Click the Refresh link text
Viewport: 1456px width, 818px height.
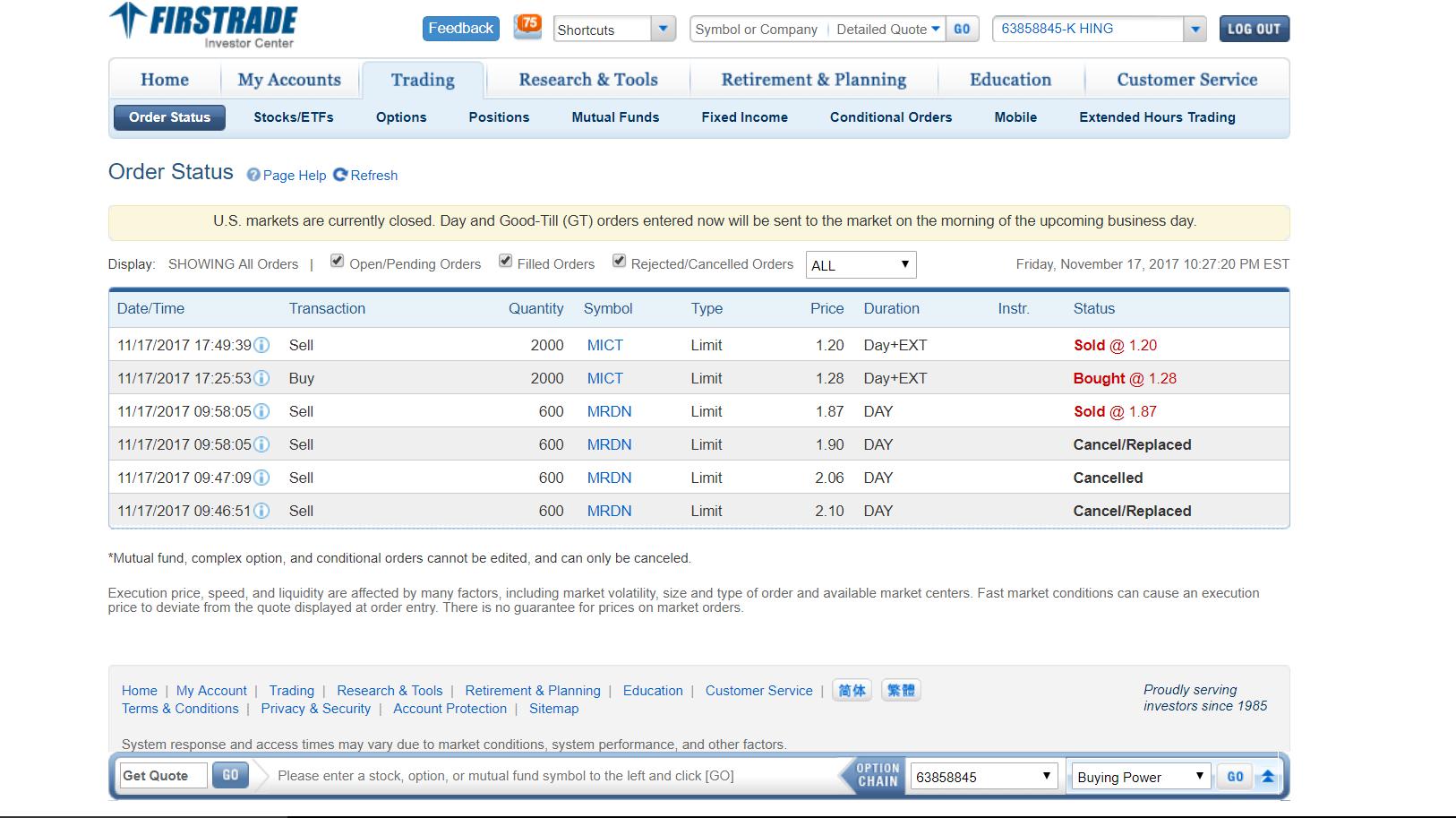(374, 176)
